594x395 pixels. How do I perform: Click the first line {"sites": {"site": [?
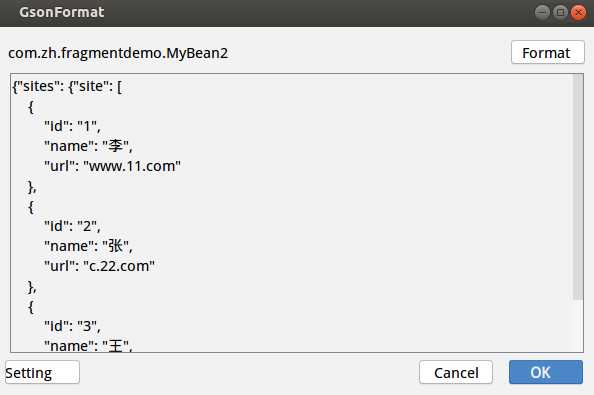point(67,86)
